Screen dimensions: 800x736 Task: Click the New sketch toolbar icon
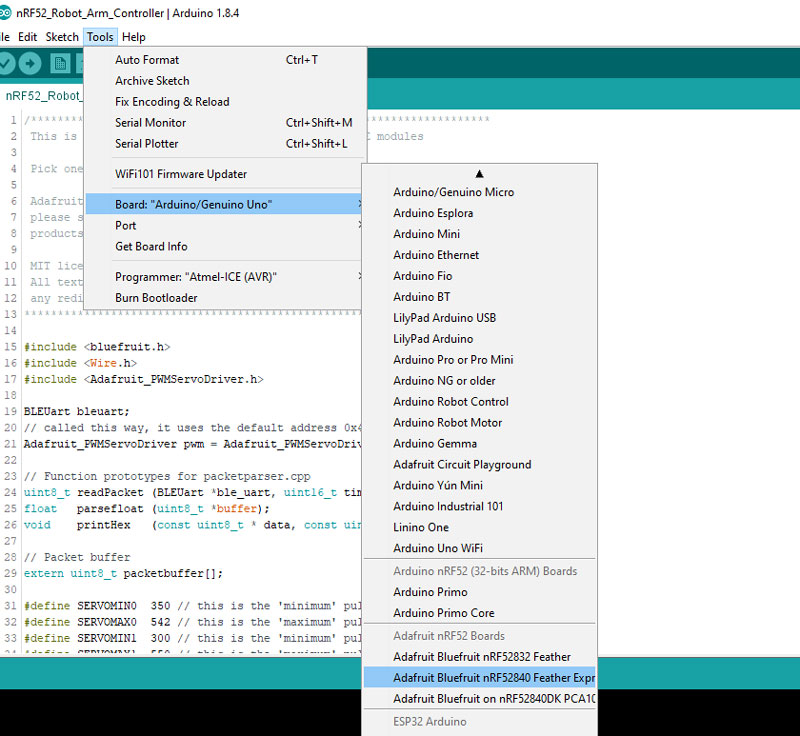click(60, 64)
